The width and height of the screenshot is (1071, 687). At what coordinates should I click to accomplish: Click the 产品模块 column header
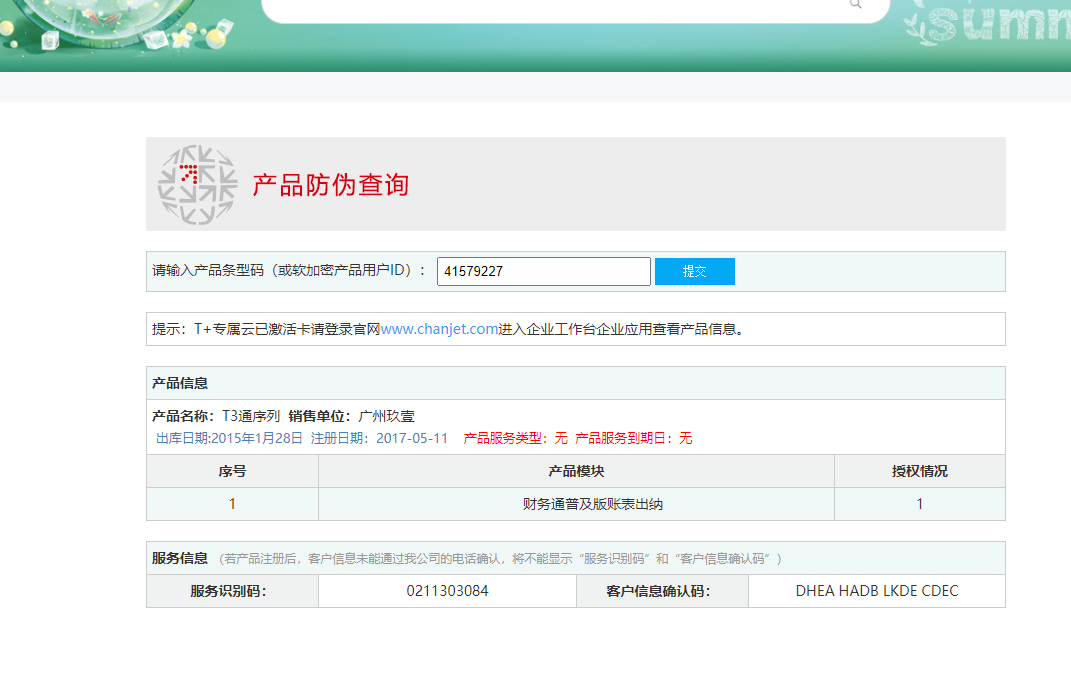click(576, 471)
